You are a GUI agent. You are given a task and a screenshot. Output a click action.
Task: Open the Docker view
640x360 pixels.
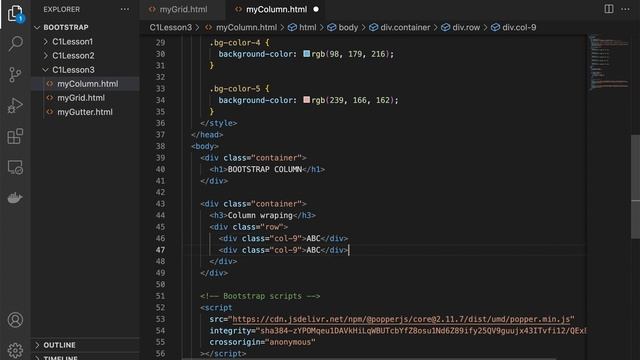tap(15, 198)
